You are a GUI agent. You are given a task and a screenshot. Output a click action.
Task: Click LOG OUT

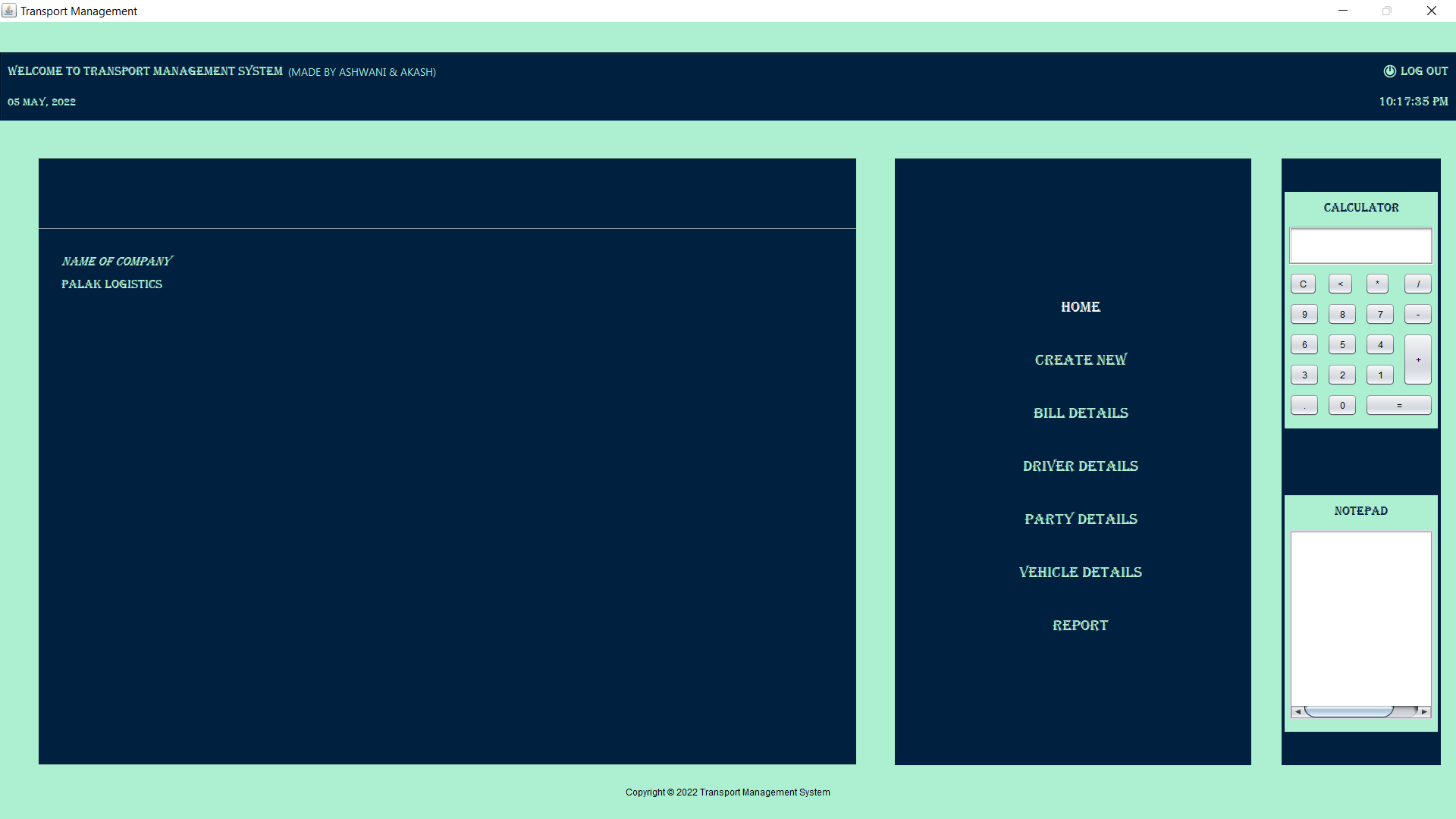pos(1424,71)
